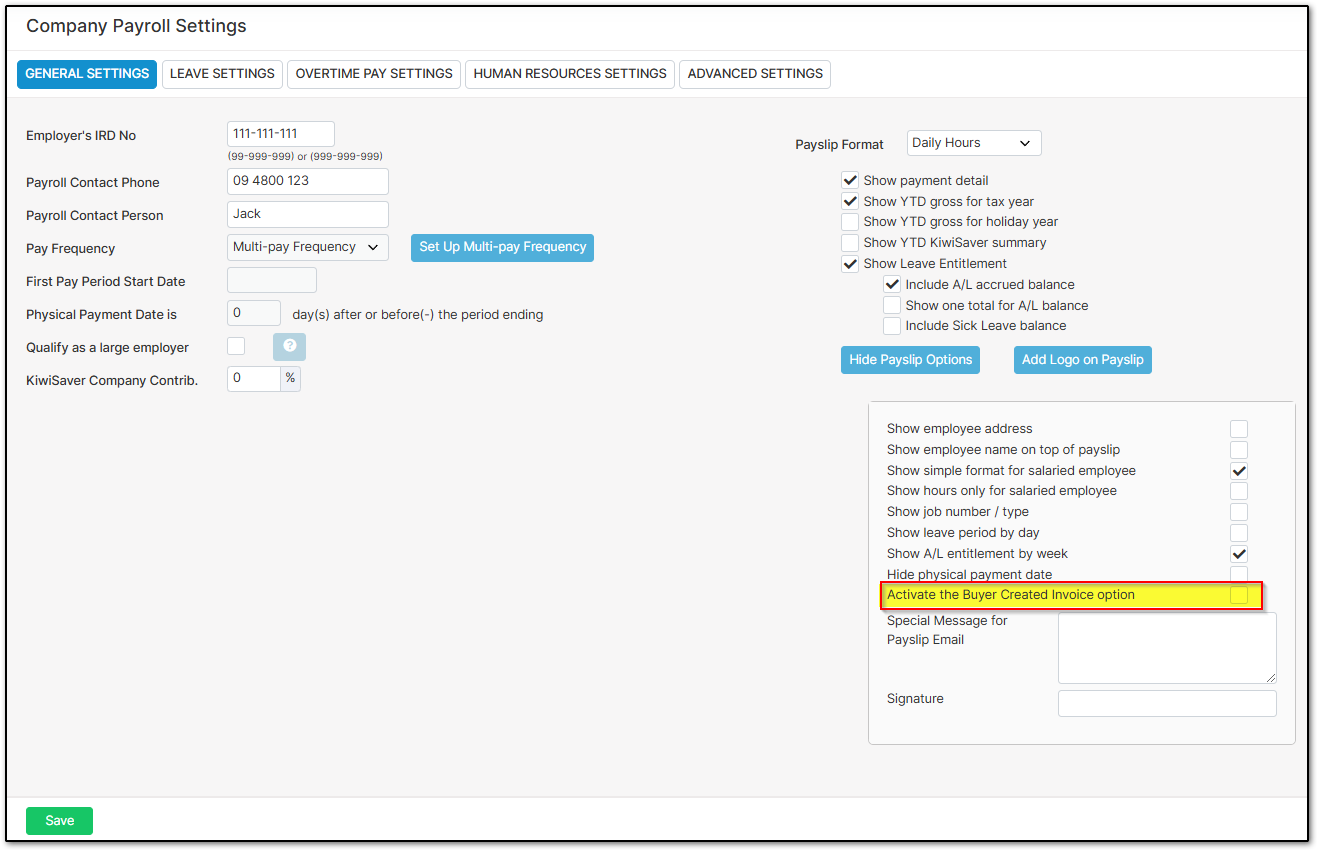Click the Signature input field
Screen dimensions: 1318x851
point(1167,703)
